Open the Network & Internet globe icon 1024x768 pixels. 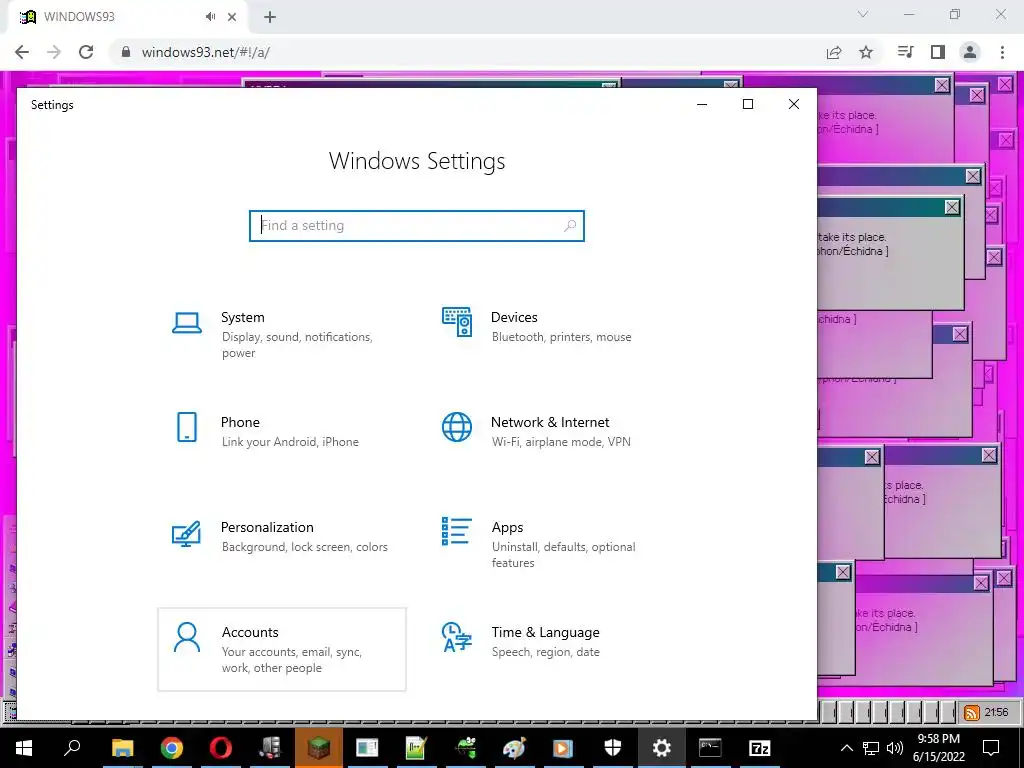[456, 427]
